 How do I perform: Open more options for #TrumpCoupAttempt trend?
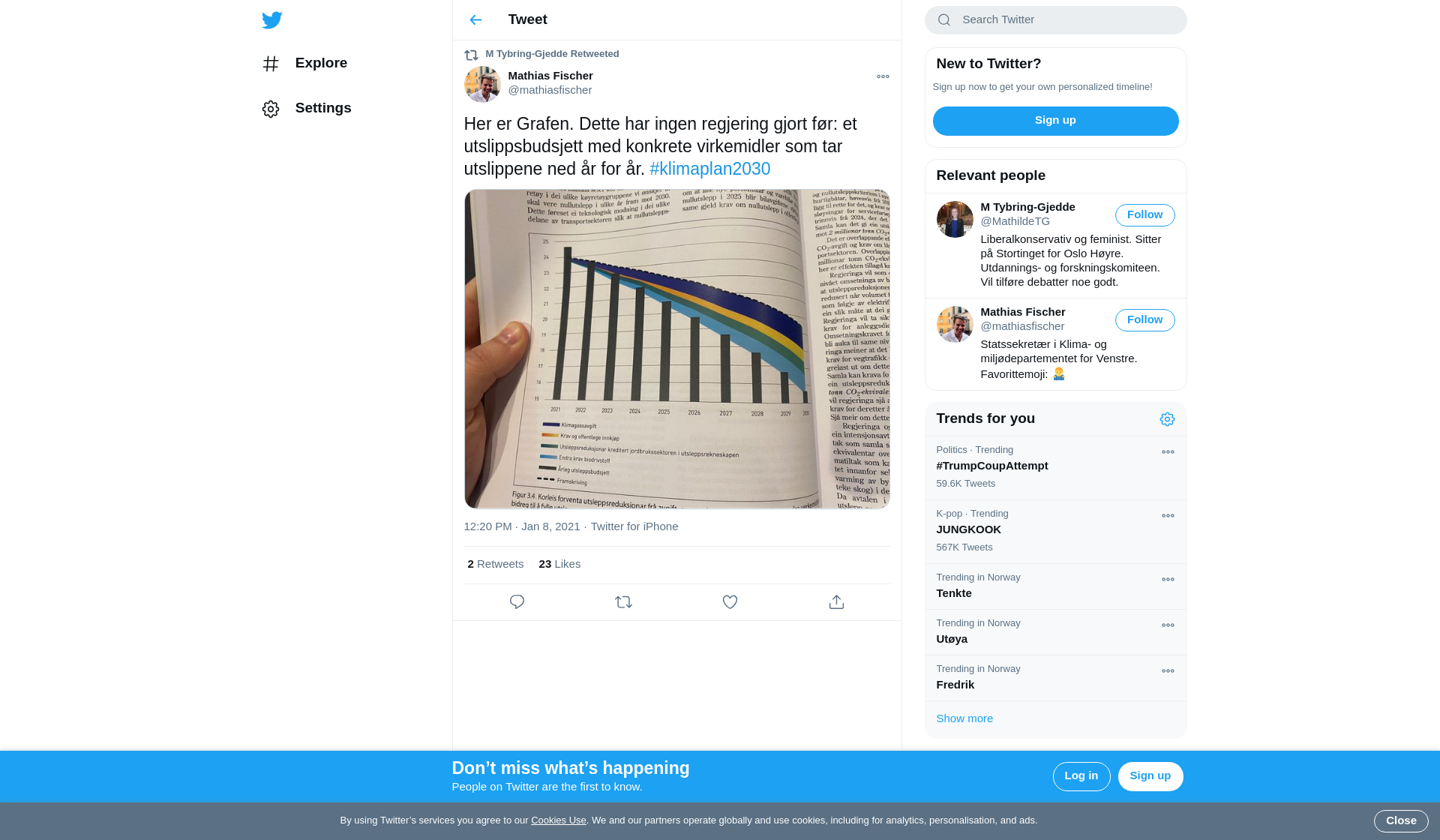click(1168, 452)
